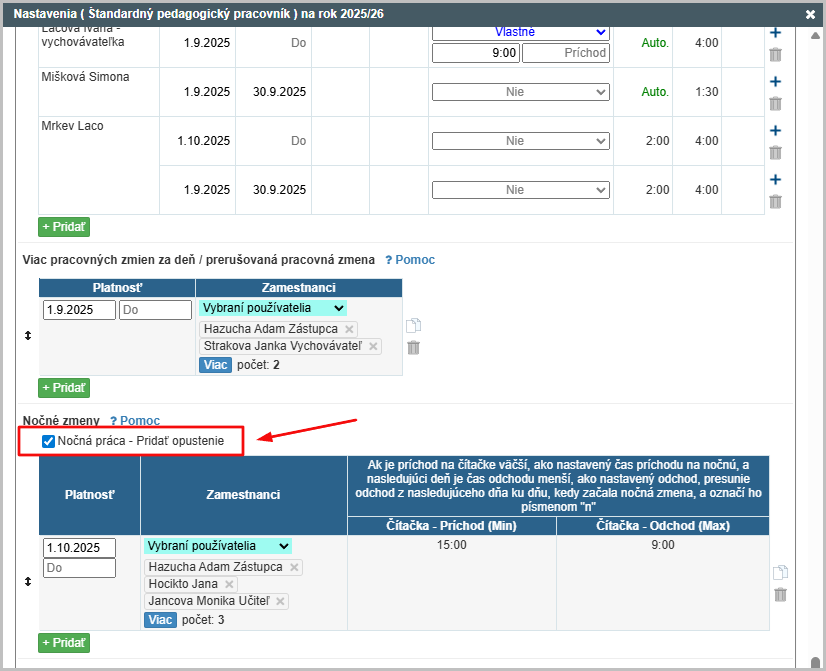The height and width of the screenshot is (671, 826).
Task: Open Vybraní používatelia dropdown in night shifts table
Action: (218, 546)
